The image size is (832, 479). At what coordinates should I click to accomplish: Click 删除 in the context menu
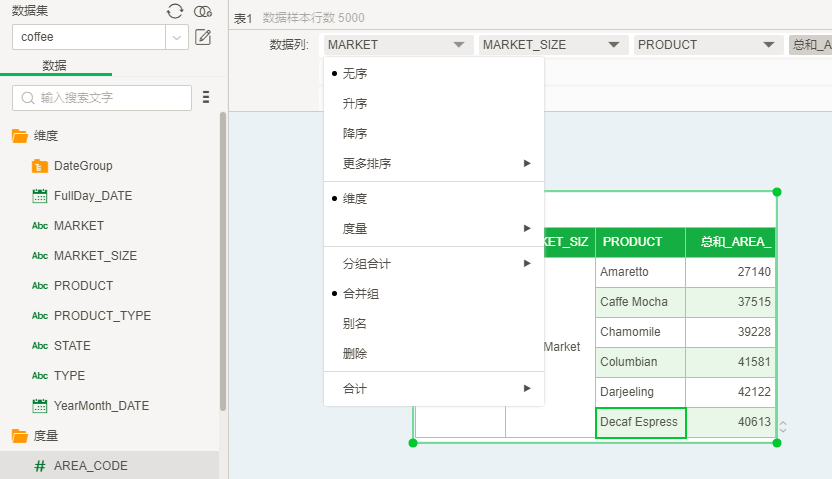[x=355, y=354]
